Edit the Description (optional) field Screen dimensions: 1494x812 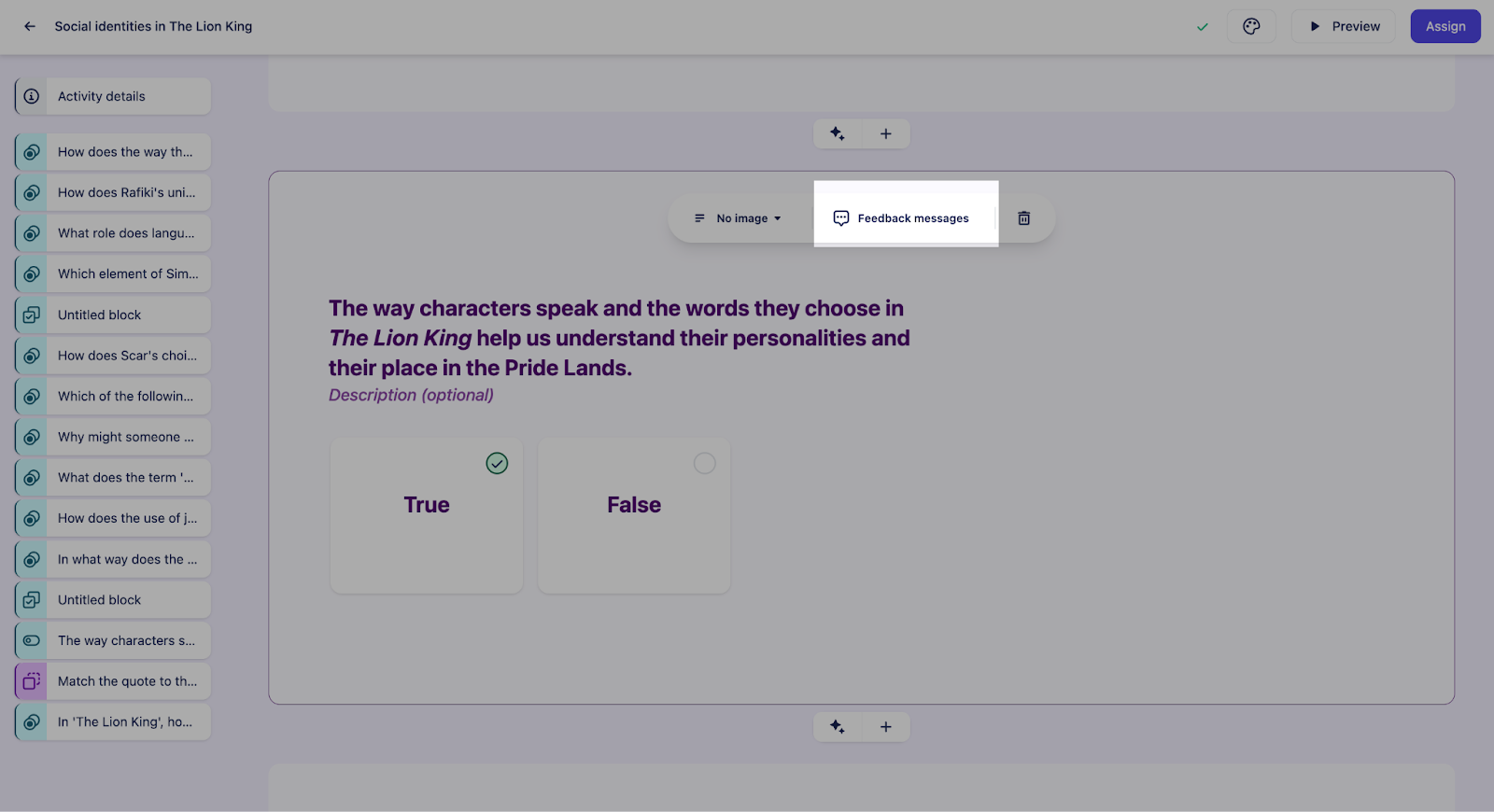click(x=411, y=395)
